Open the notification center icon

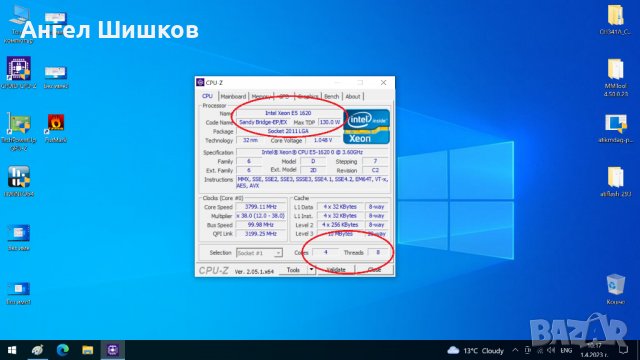coord(623,350)
